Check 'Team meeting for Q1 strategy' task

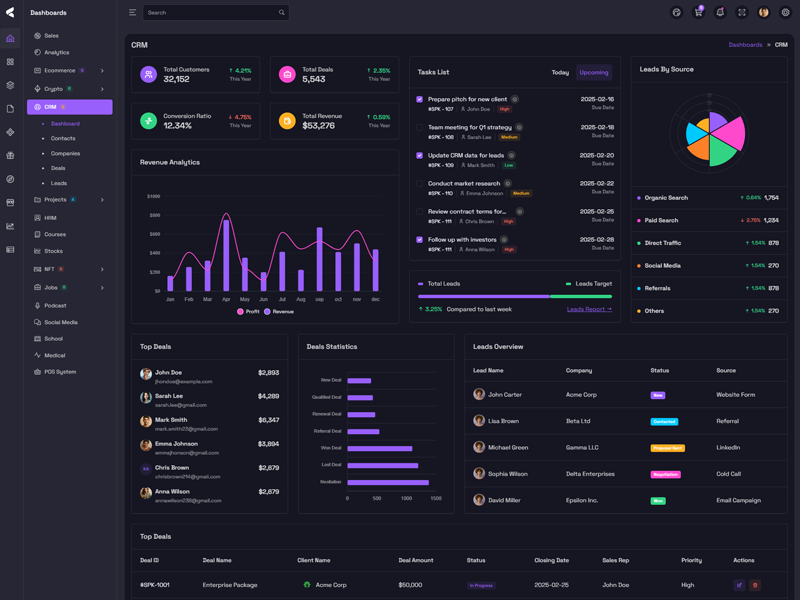pyautogui.click(x=420, y=128)
